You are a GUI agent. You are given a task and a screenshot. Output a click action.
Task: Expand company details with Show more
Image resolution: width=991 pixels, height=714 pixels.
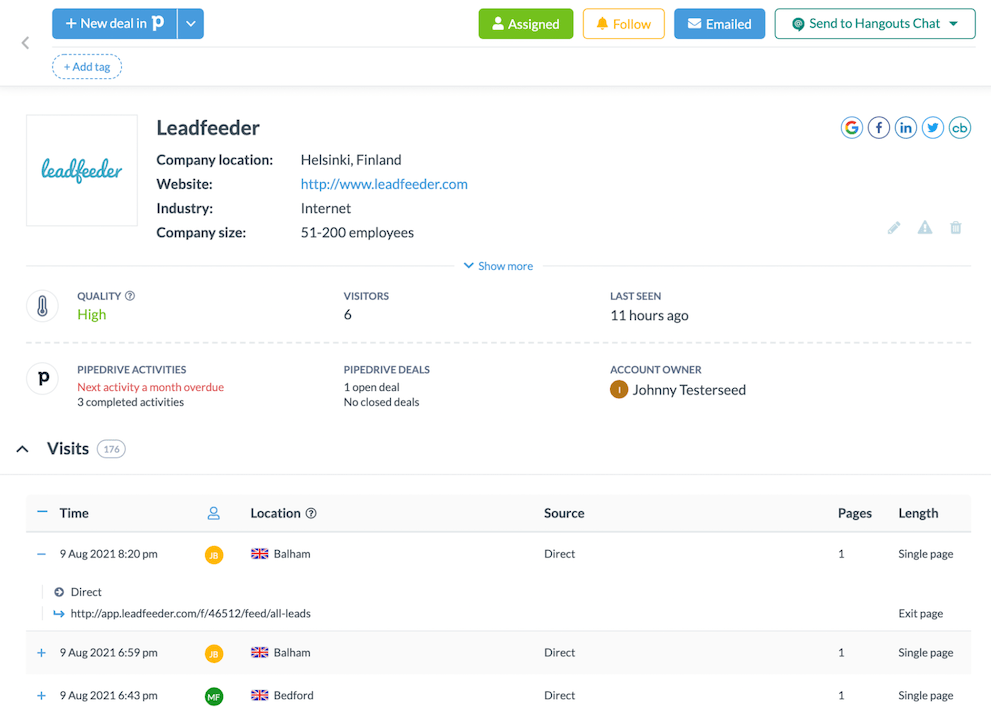coord(498,266)
